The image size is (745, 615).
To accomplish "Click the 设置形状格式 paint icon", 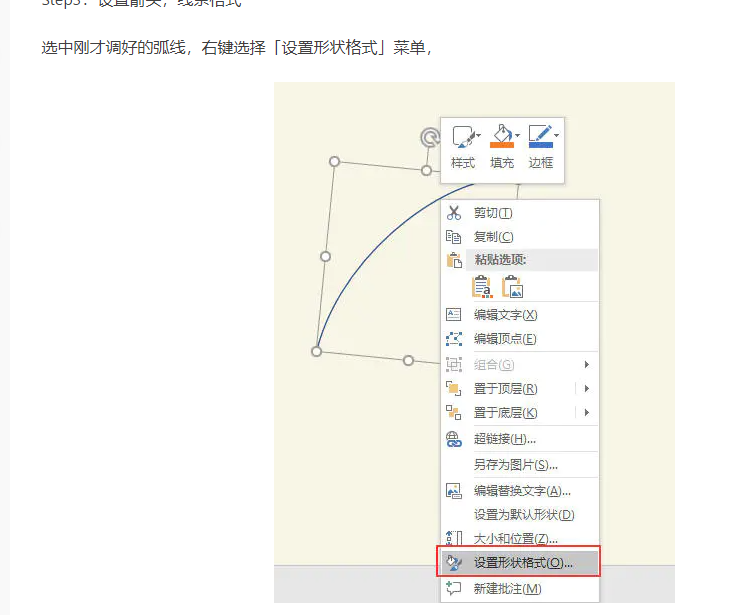I will tap(454, 563).
